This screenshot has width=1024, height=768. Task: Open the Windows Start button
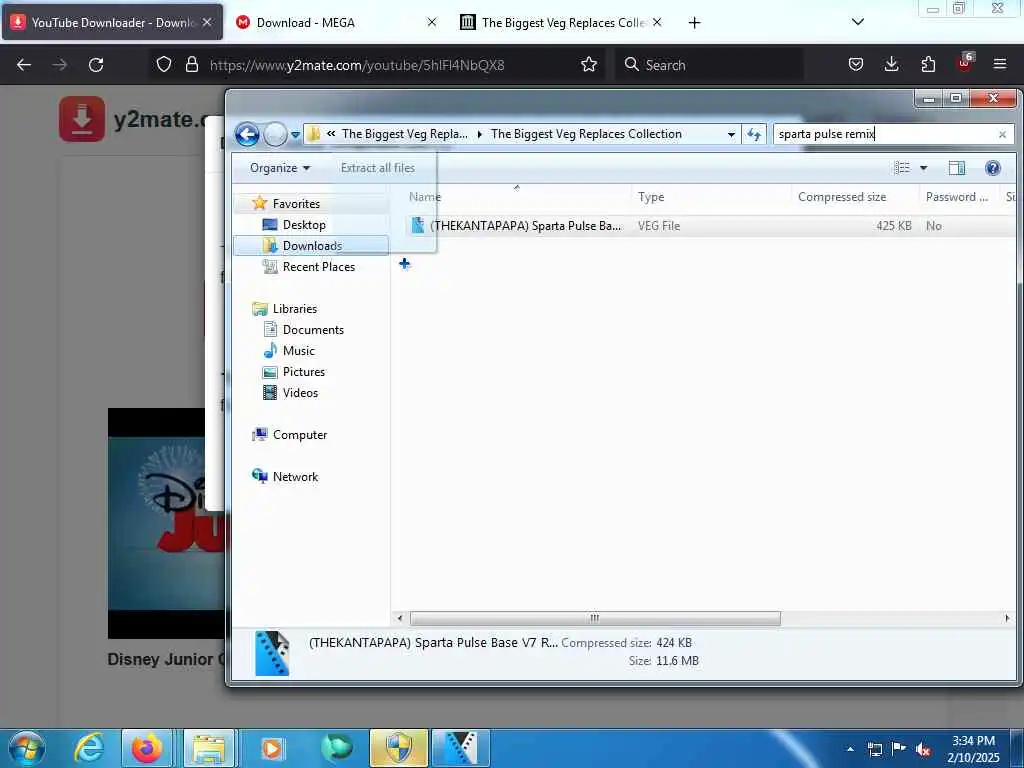(27, 748)
